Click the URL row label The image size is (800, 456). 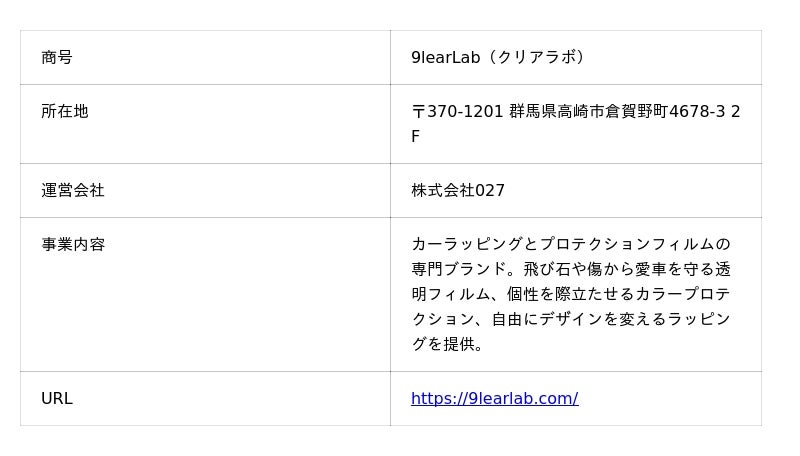tap(57, 398)
